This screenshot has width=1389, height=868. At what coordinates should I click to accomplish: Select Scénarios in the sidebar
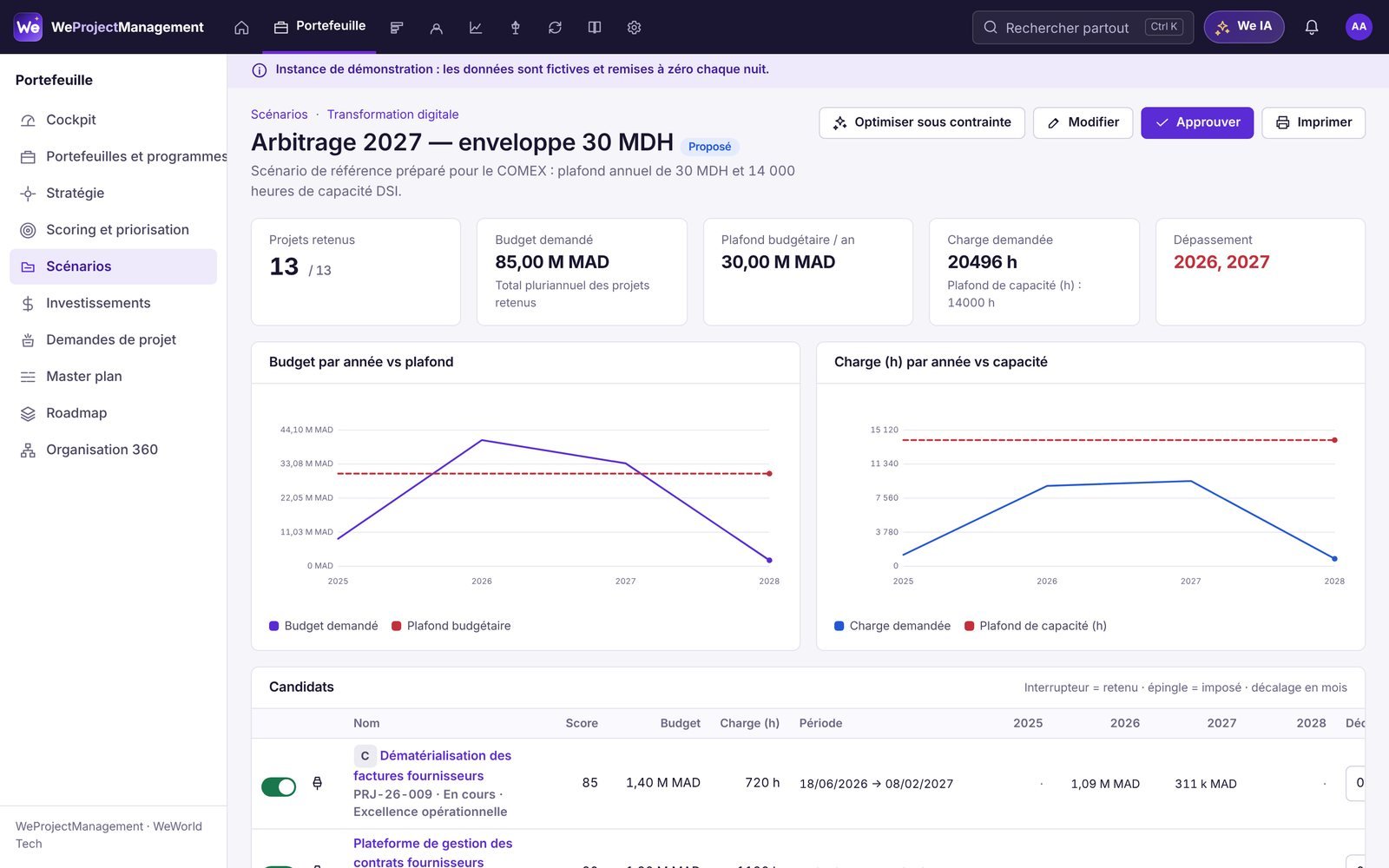(113, 266)
